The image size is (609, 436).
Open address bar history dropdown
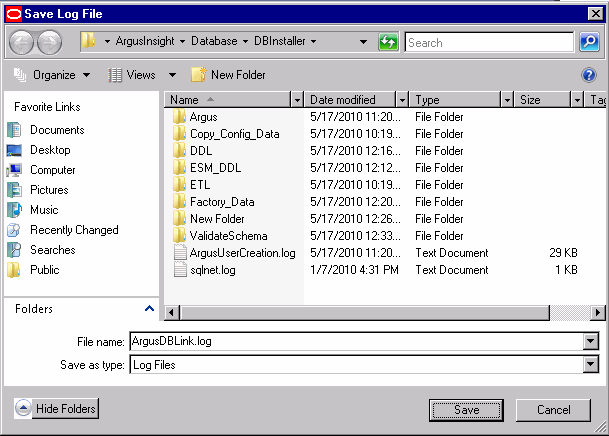[x=363, y=42]
